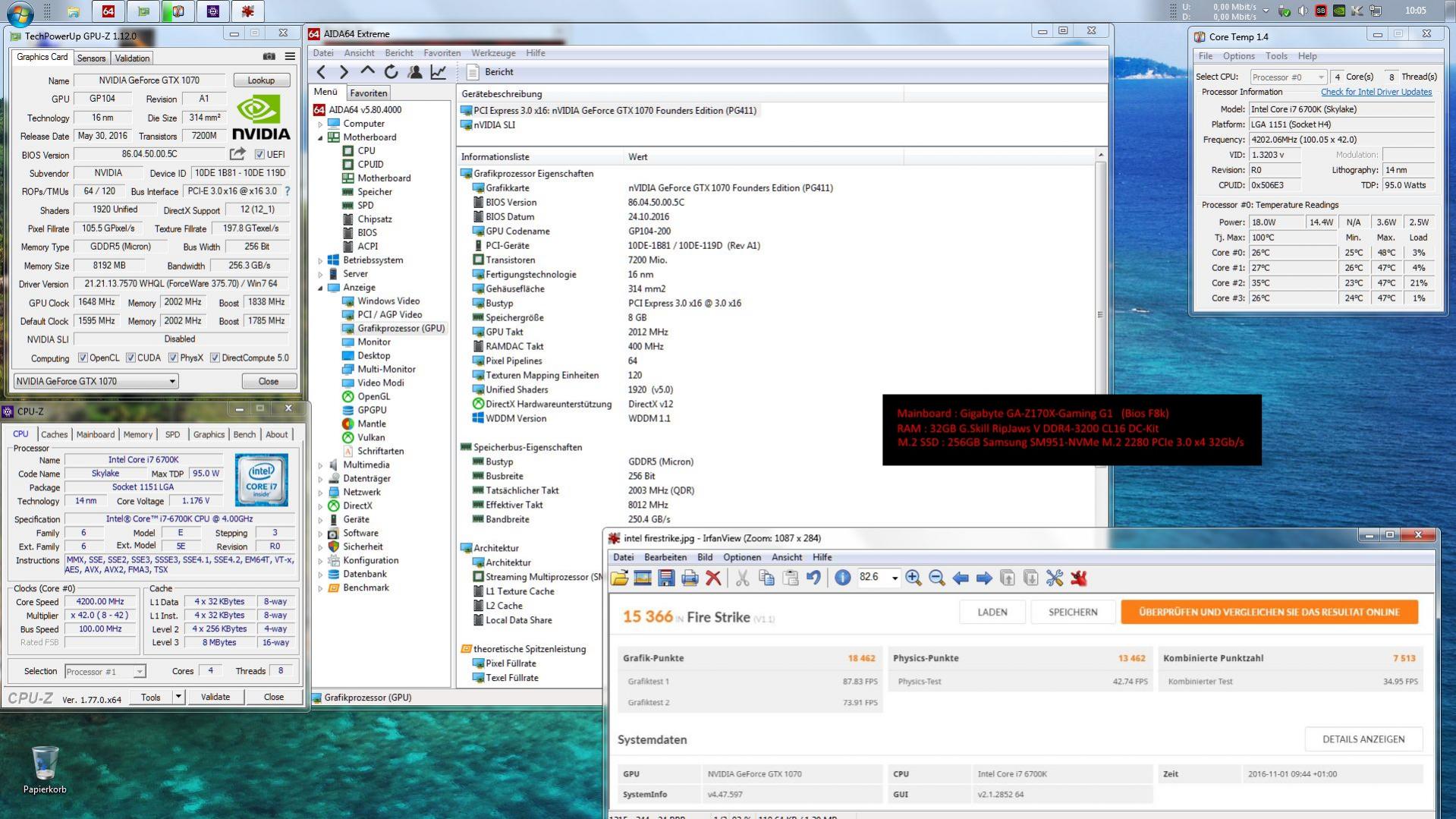Open the AIDA64 graph chart icon

pyautogui.click(x=439, y=72)
